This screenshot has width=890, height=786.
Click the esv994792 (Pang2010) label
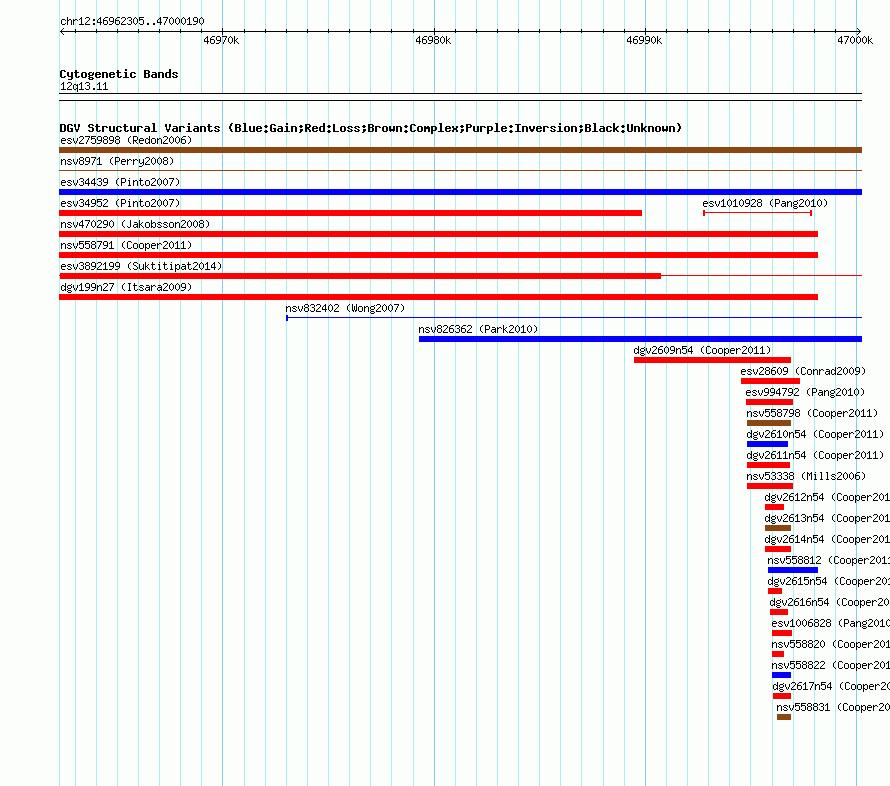(805, 392)
